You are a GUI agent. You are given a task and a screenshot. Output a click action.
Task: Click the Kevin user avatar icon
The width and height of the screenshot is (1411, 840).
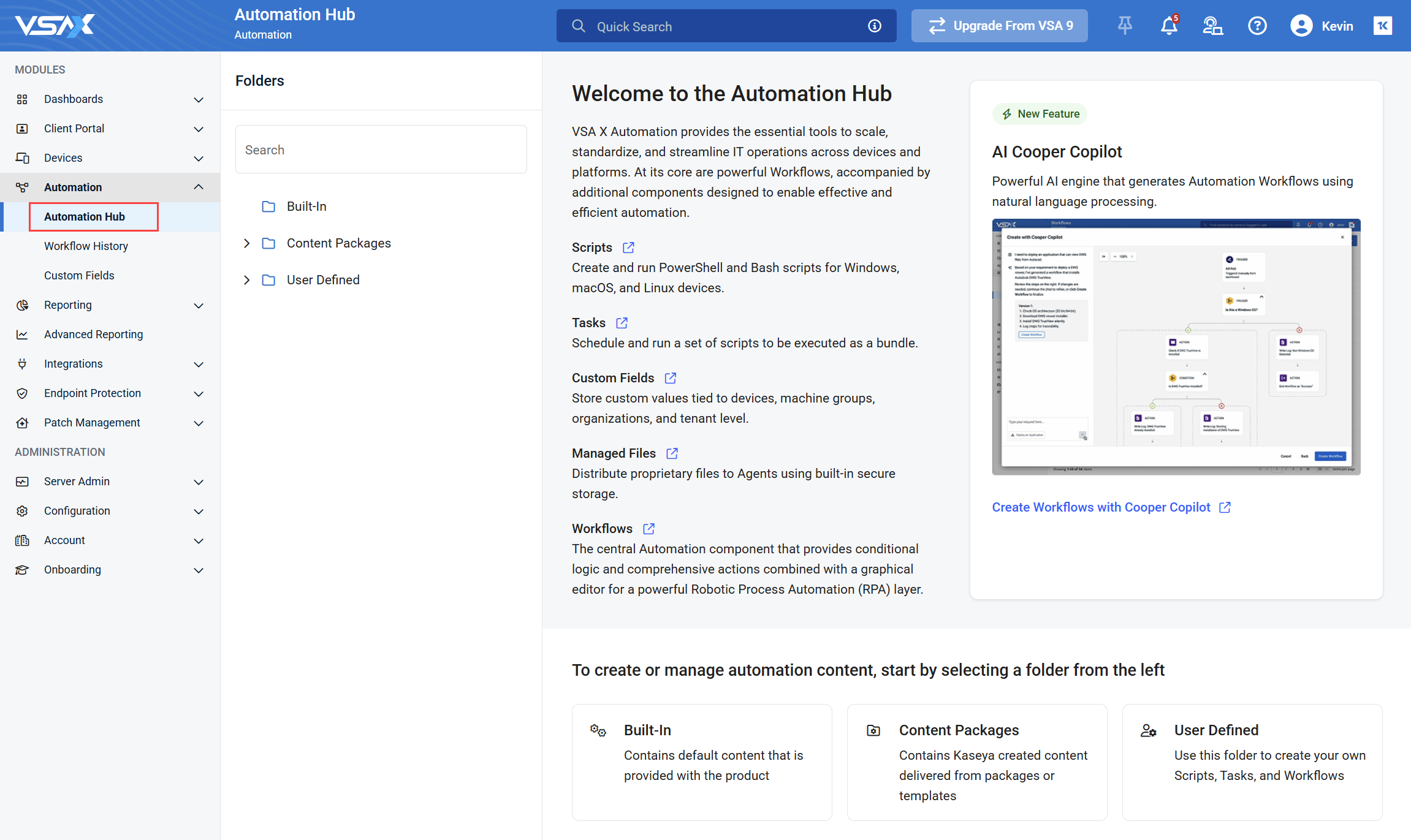click(x=1301, y=26)
